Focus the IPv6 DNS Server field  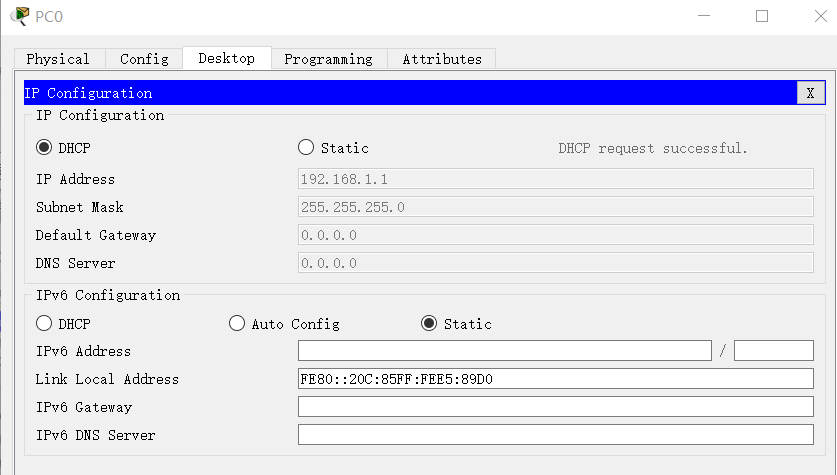tap(555, 435)
